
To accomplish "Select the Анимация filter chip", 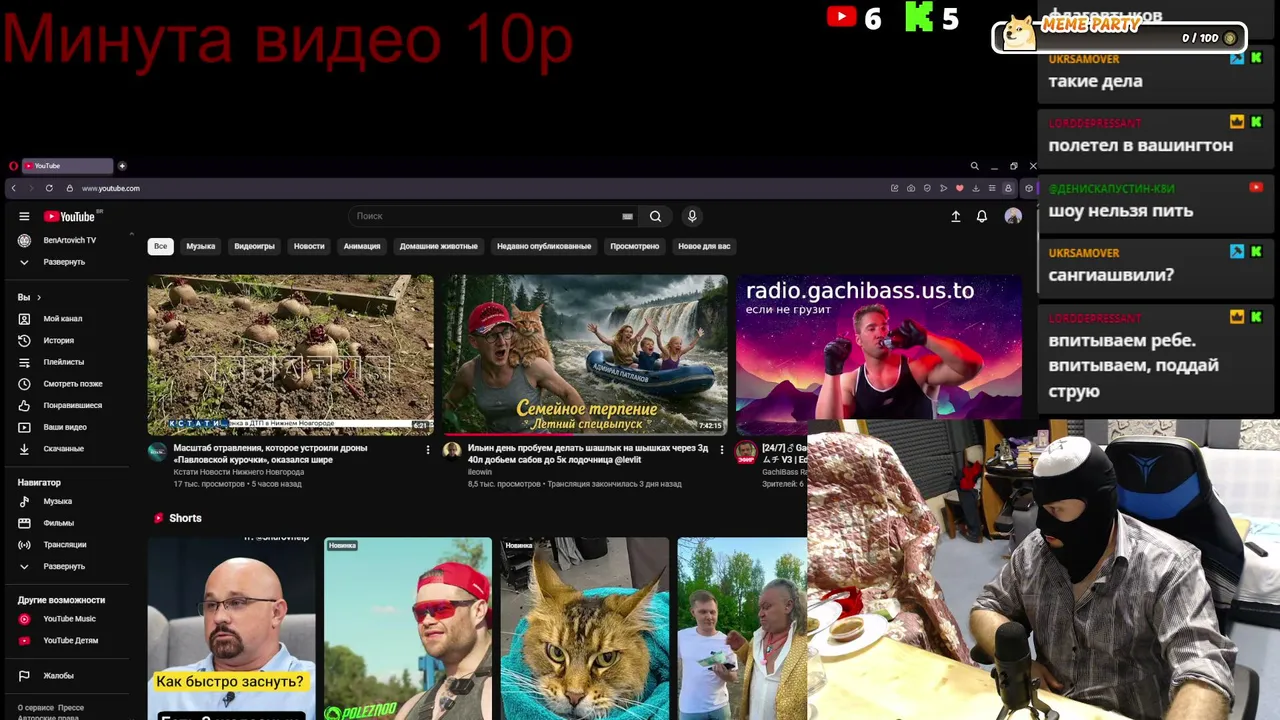I will 362,246.
